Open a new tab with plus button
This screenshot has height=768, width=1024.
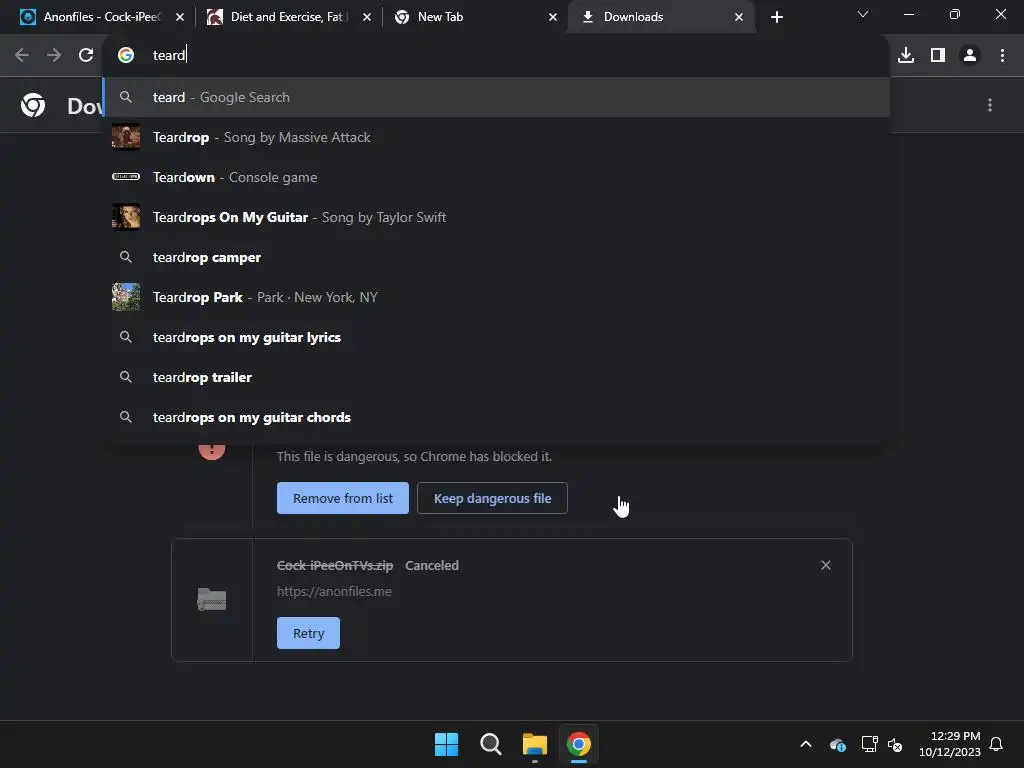point(776,17)
